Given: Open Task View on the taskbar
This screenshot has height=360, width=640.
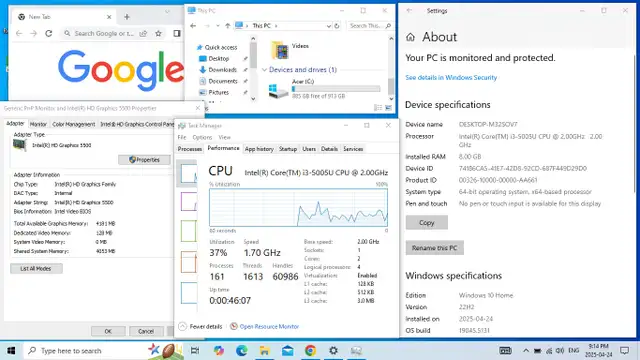Looking at the screenshot, I should point(195,350).
